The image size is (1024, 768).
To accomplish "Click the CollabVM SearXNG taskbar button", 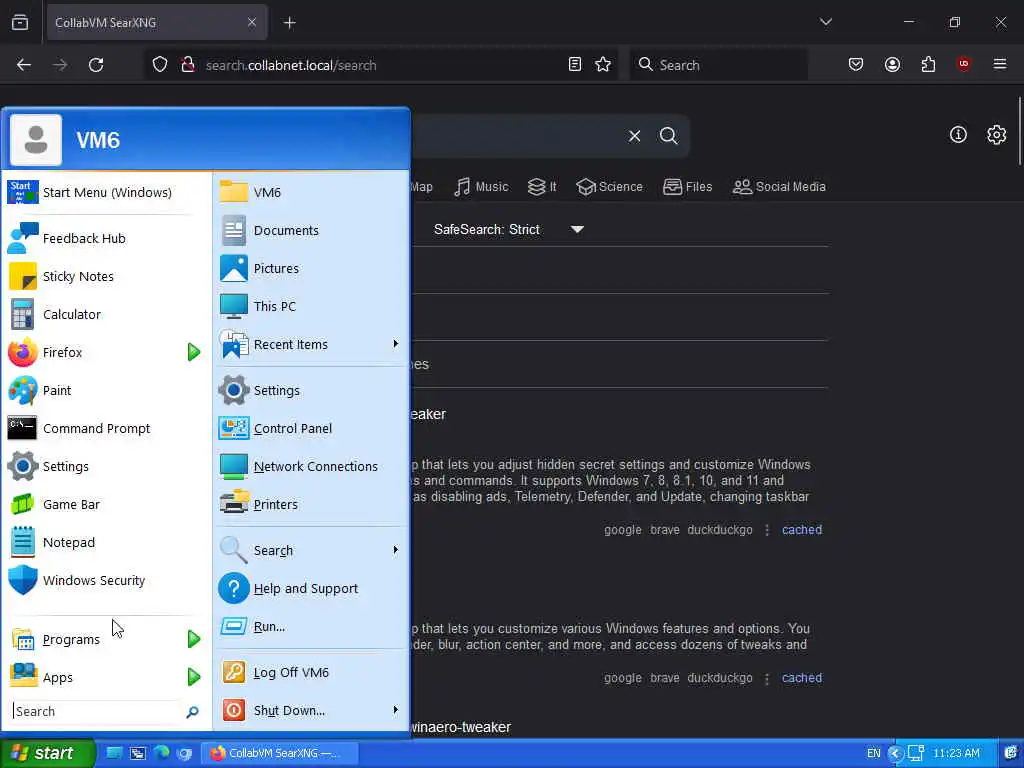I will [280, 754].
